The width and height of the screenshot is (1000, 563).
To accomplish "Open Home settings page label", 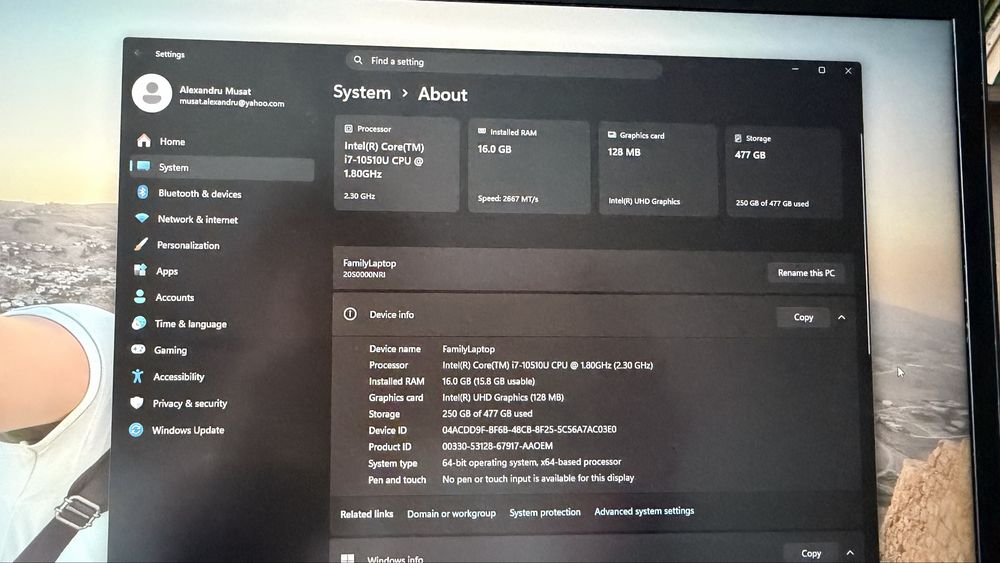I will tap(172, 142).
